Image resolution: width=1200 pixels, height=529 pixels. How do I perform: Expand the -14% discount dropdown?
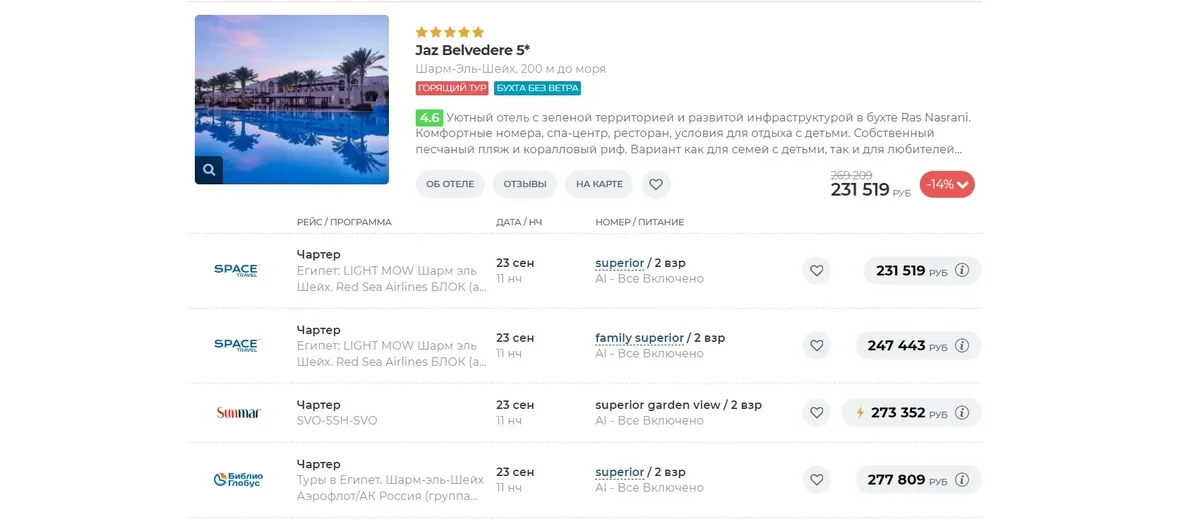[x=947, y=184]
